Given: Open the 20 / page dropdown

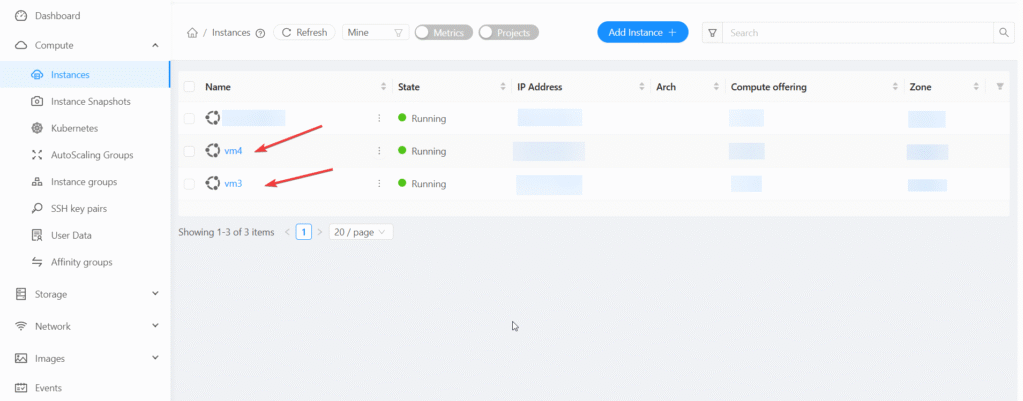Looking at the screenshot, I should pyautogui.click(x=361, y=232).
